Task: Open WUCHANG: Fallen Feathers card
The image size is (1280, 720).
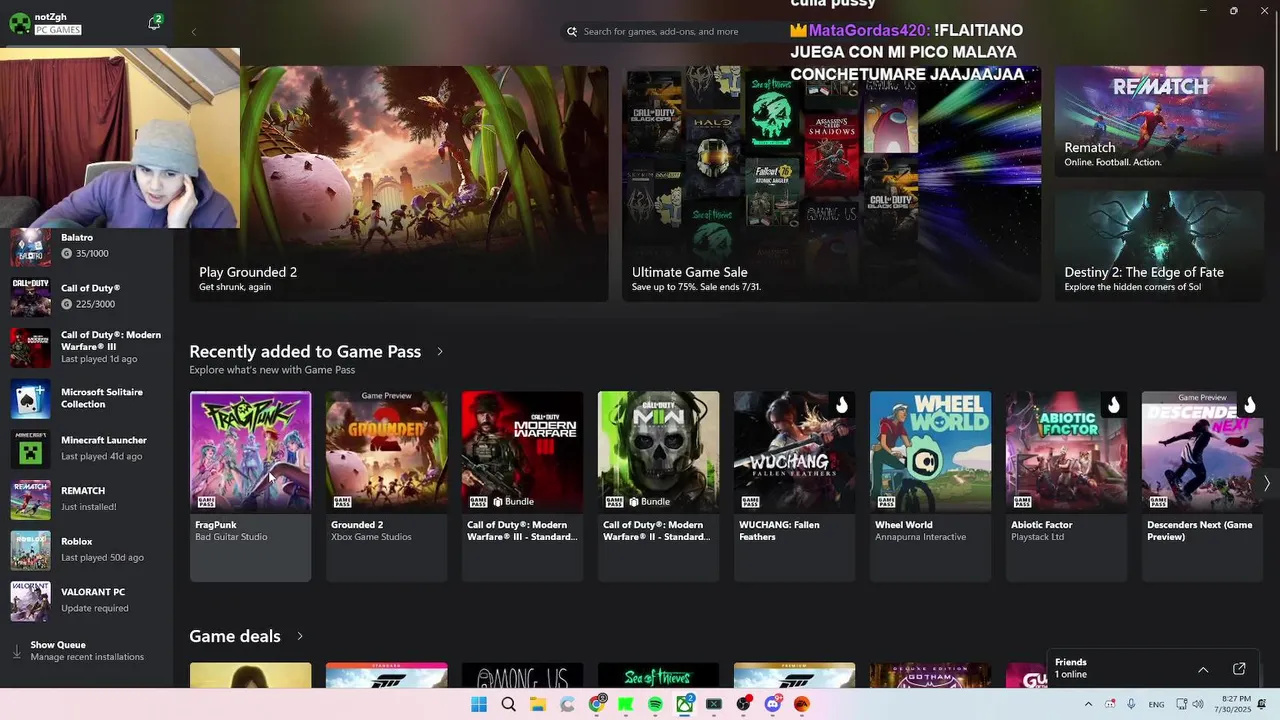Action: [794, 486]
